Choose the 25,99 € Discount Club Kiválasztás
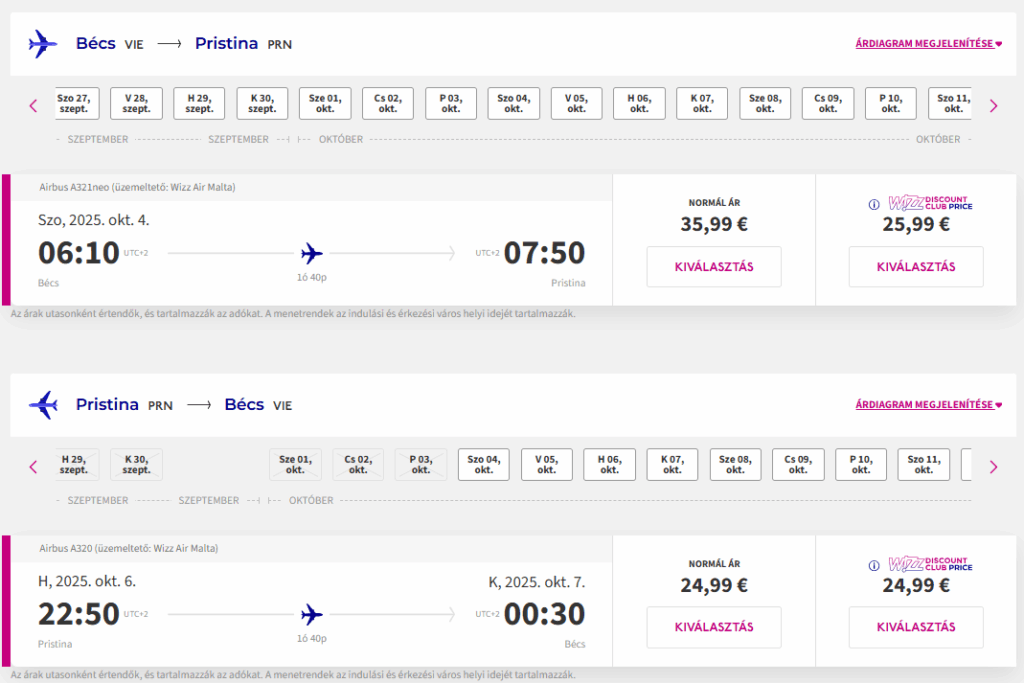1024x683 pixels. point(916,266)
